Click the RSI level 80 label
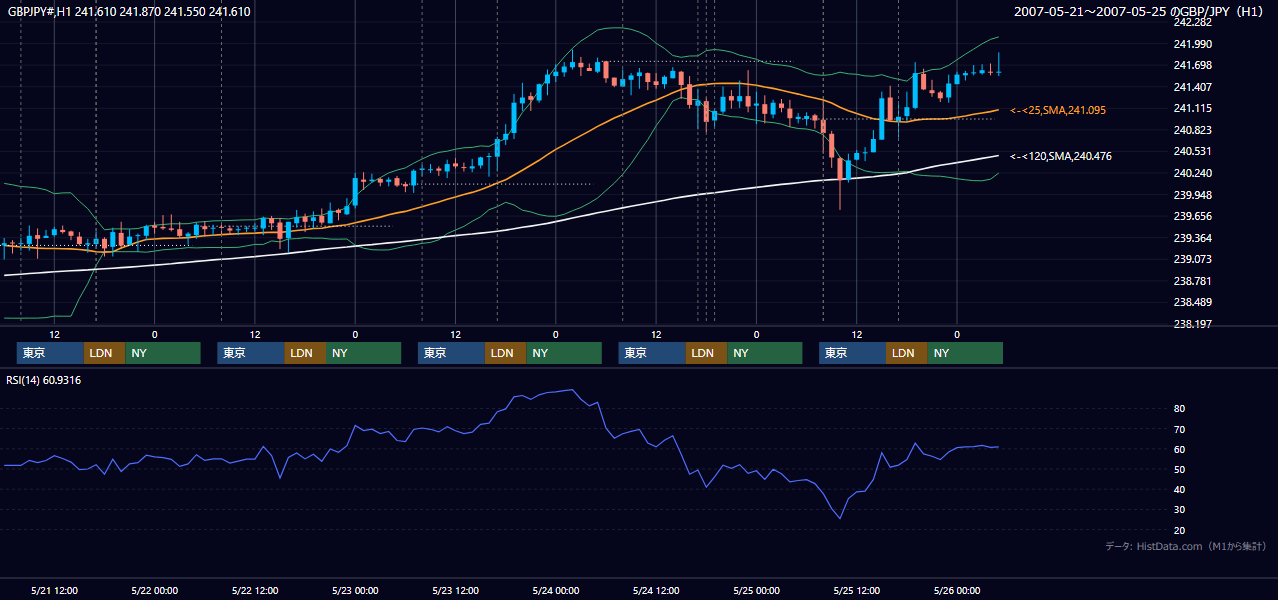 point(1179,409)
